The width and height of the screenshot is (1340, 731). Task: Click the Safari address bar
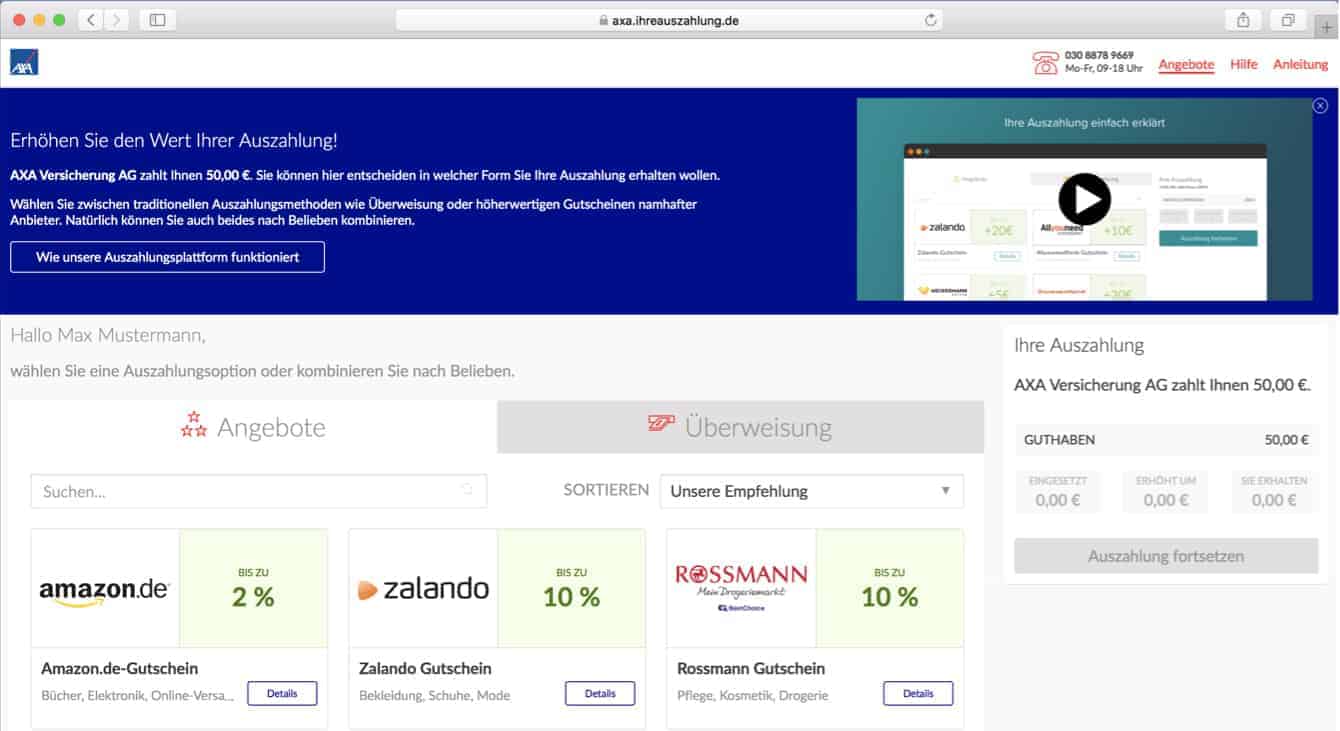(669, 19)
